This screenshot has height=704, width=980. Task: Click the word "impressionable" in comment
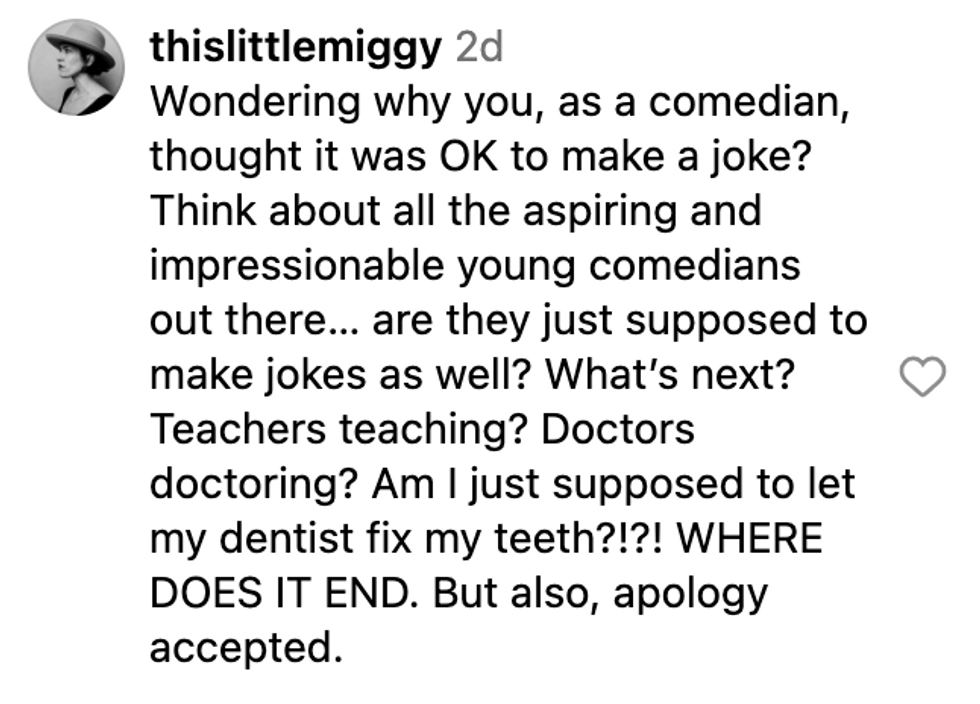(298, 266)
